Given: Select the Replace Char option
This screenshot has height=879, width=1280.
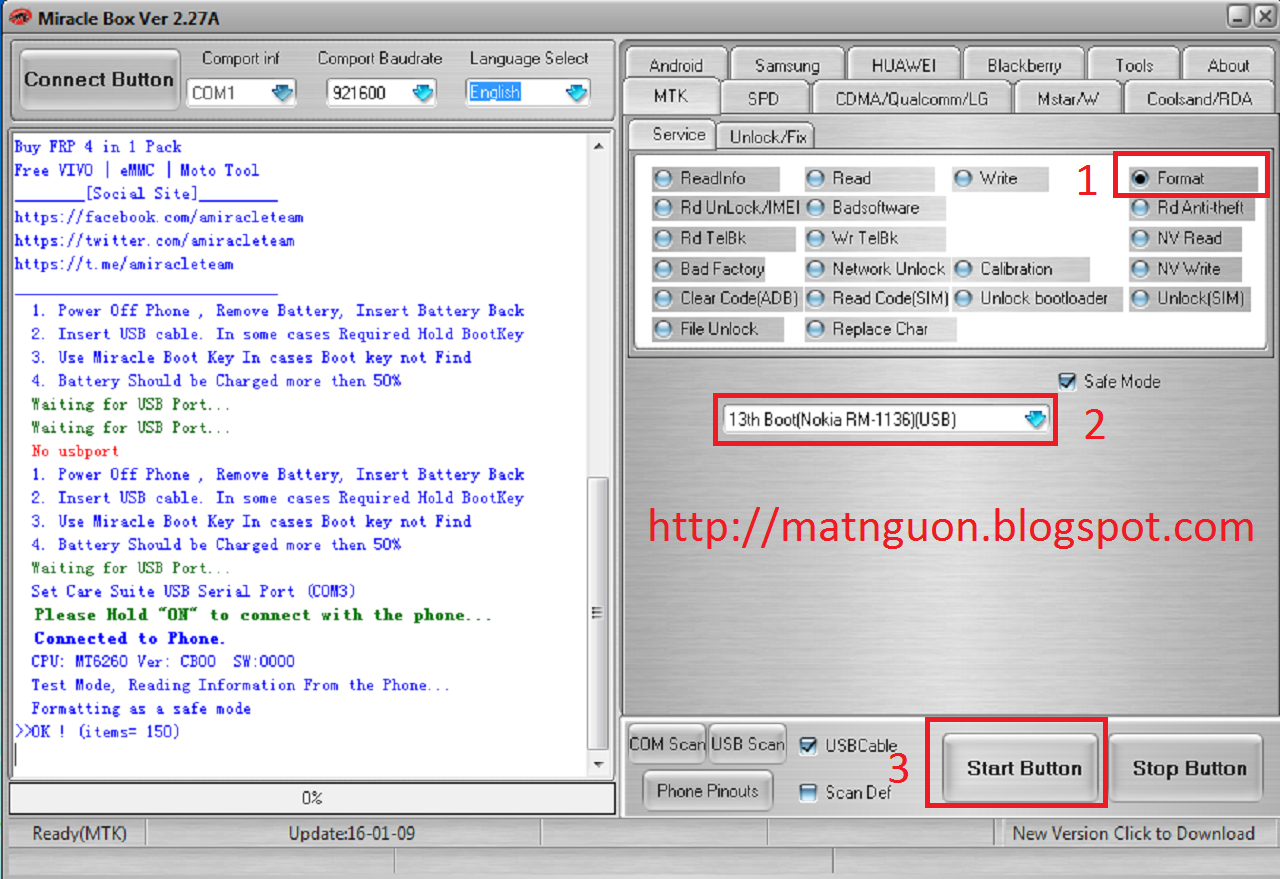Looking at the screenshot, I should point(880,328).
